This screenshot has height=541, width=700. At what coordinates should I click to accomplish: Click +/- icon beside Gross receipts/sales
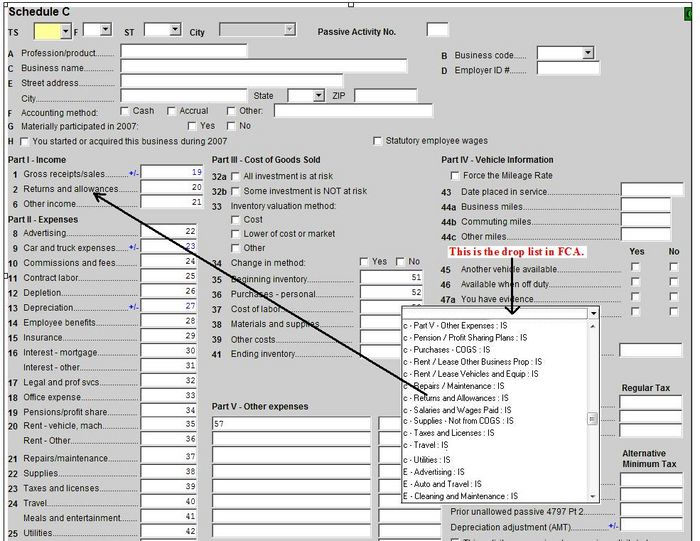(x=133, y=173)
